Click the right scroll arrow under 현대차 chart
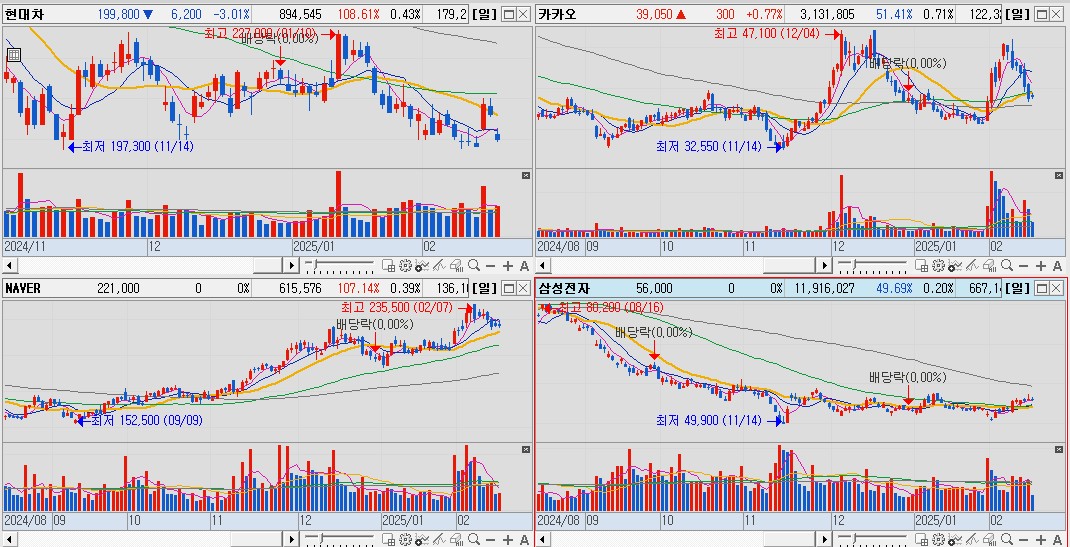1070x547 pixels. (x=292, y=265)
